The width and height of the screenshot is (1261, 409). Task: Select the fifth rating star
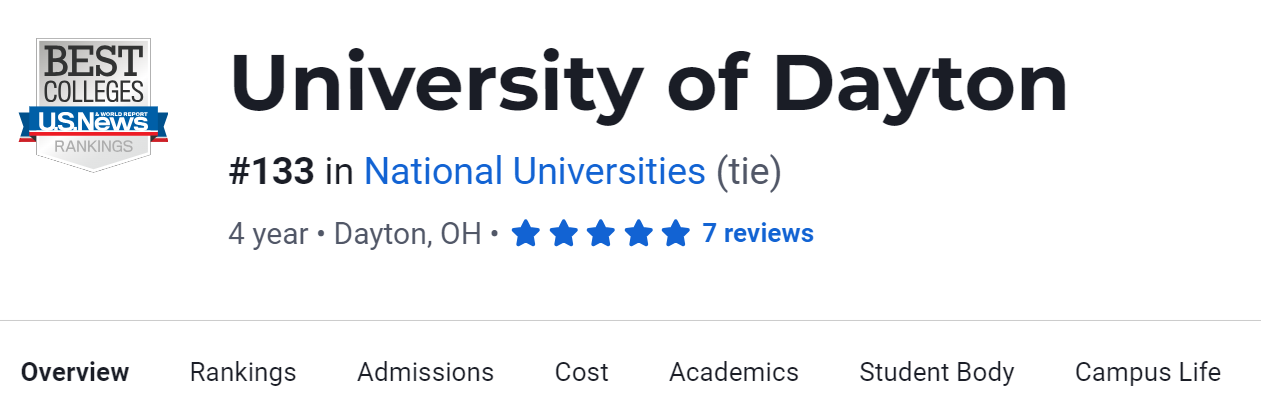tap(676, 234)
